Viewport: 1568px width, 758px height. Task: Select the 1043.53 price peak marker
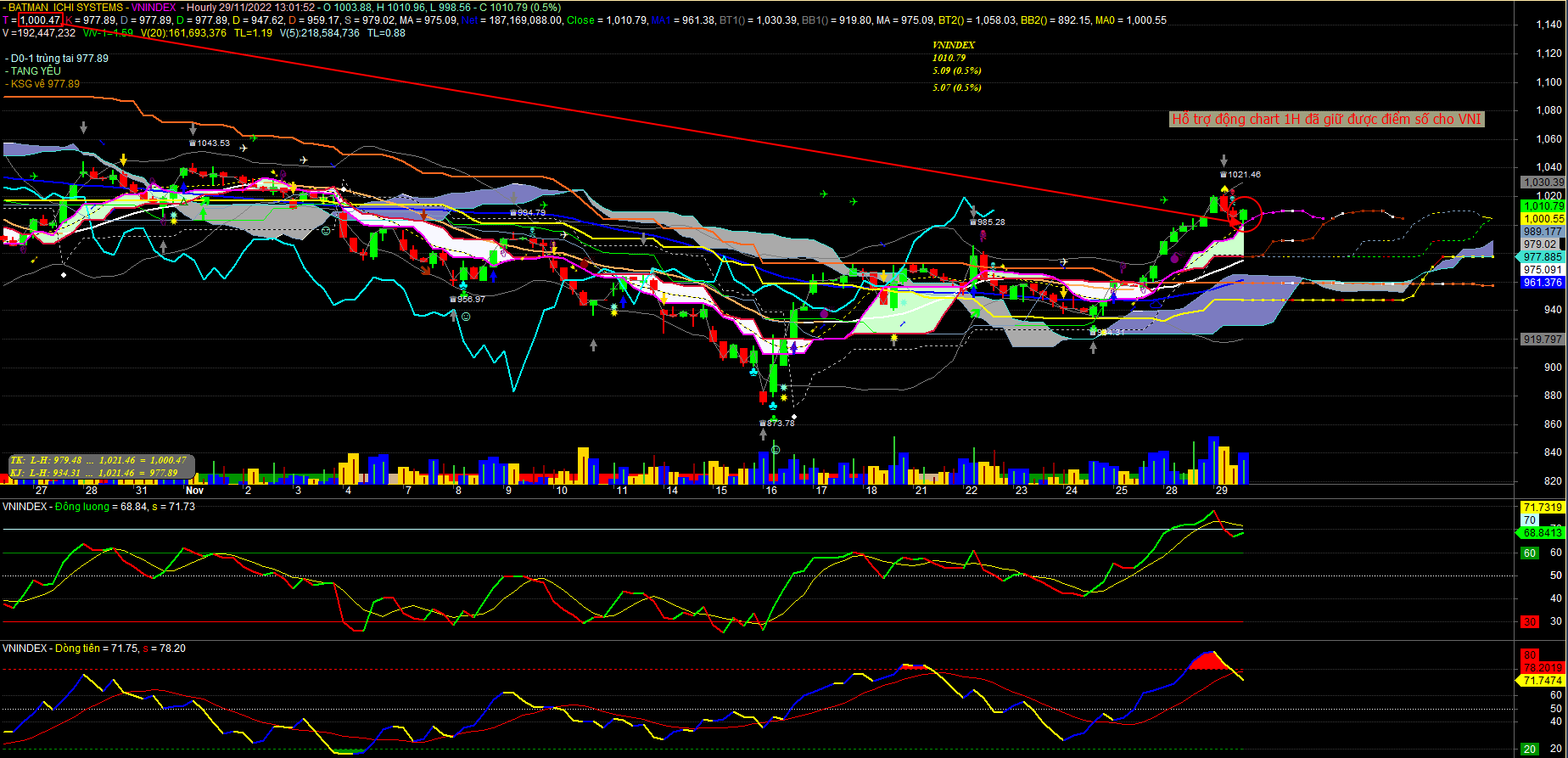pyautogui.click(x=209, y=143)
